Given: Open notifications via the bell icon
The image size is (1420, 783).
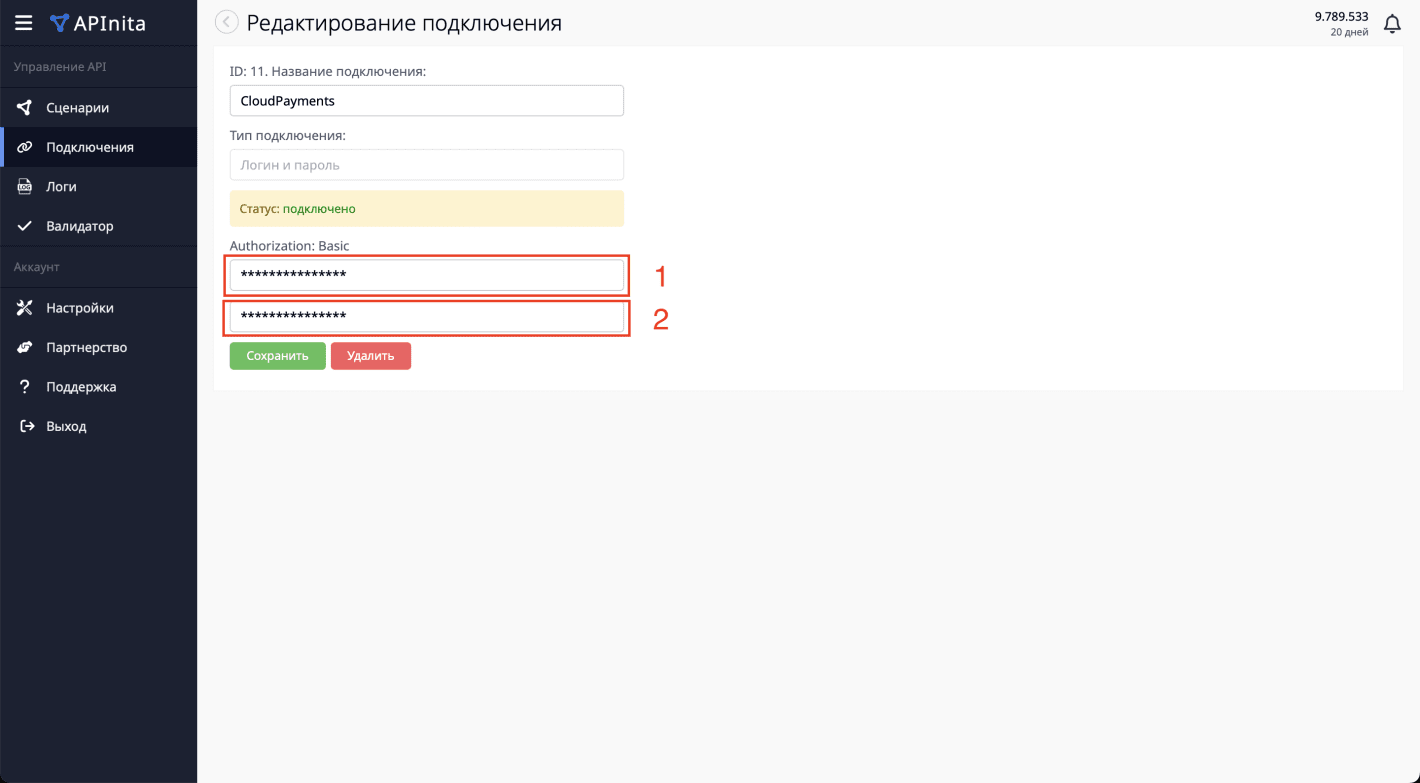Looking at the screenshot, I should pos(1392,22).
